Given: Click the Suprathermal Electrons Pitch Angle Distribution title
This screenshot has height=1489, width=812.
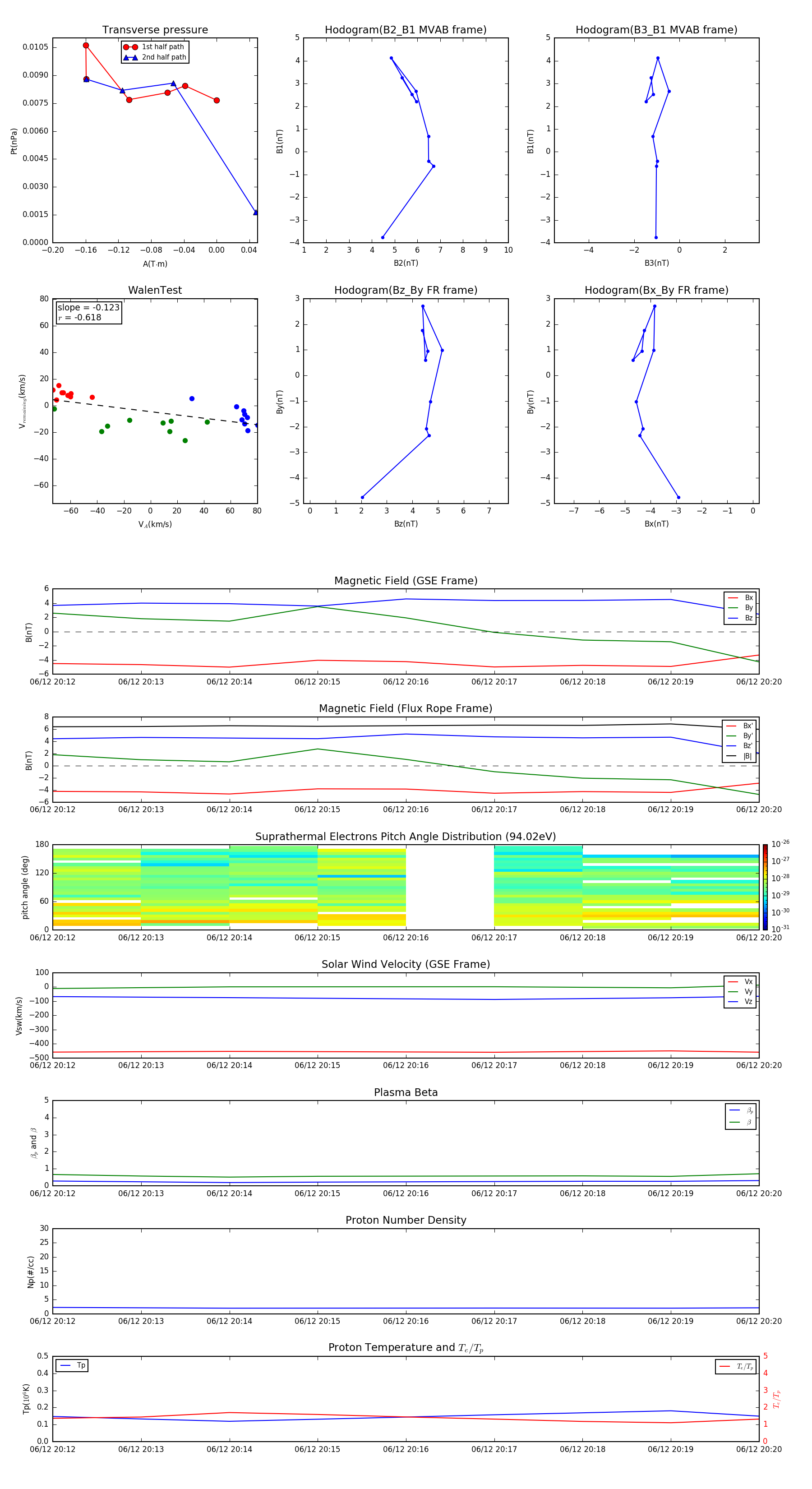Looking at the screenshot, I should 406,837.
